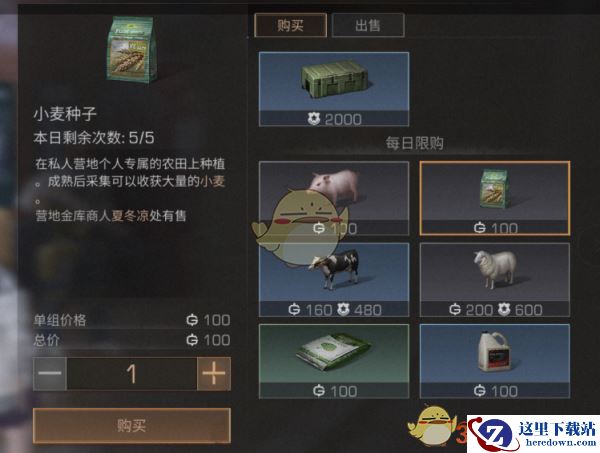
Task: Click the heredown.com watermark logo
Action: [x=533, y=434]
